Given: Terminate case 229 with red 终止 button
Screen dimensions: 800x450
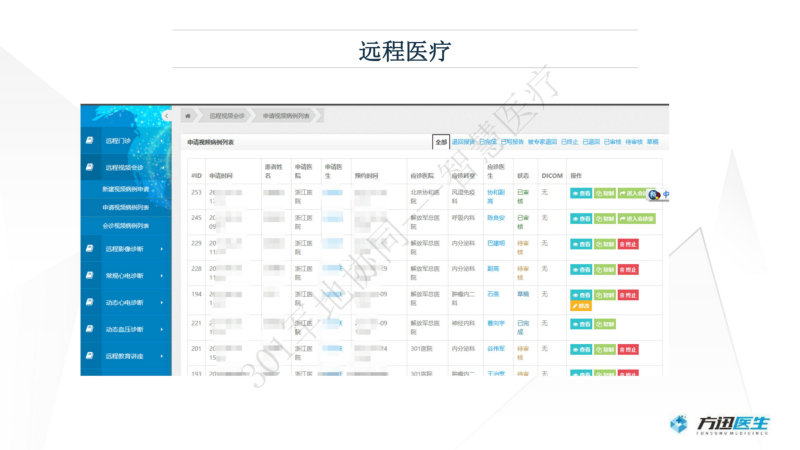Looking at the screenshot, I should [x=628, y=244].
